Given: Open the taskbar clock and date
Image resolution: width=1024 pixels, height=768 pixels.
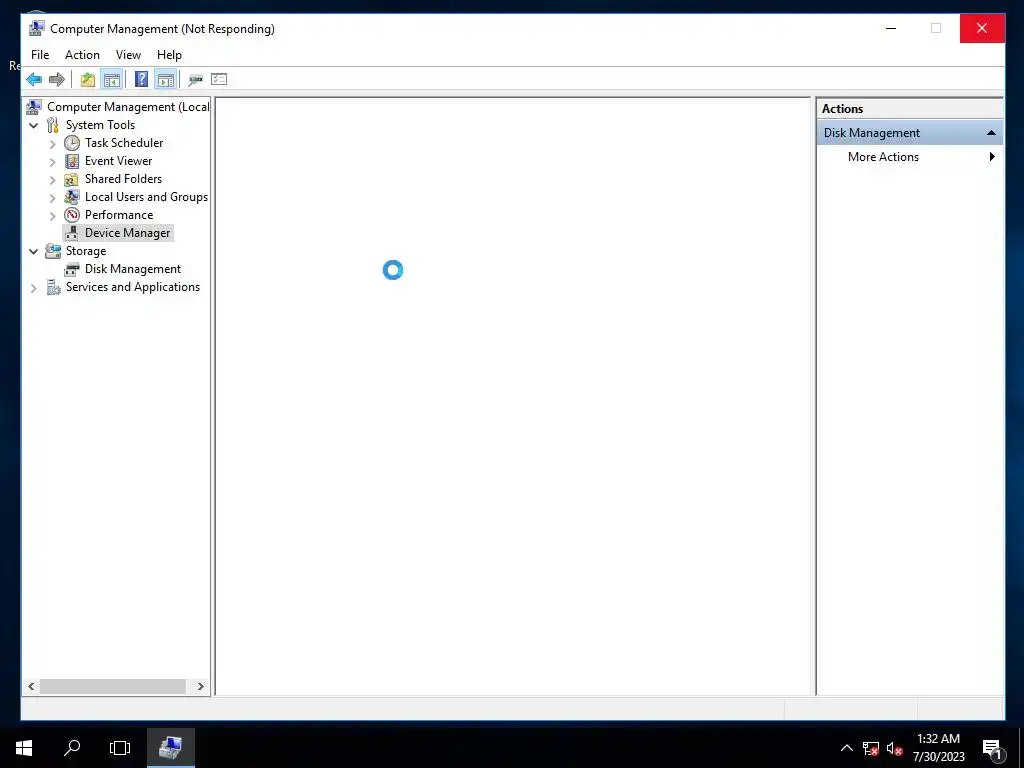Looking at the screenshot, I should coord(938,748).
